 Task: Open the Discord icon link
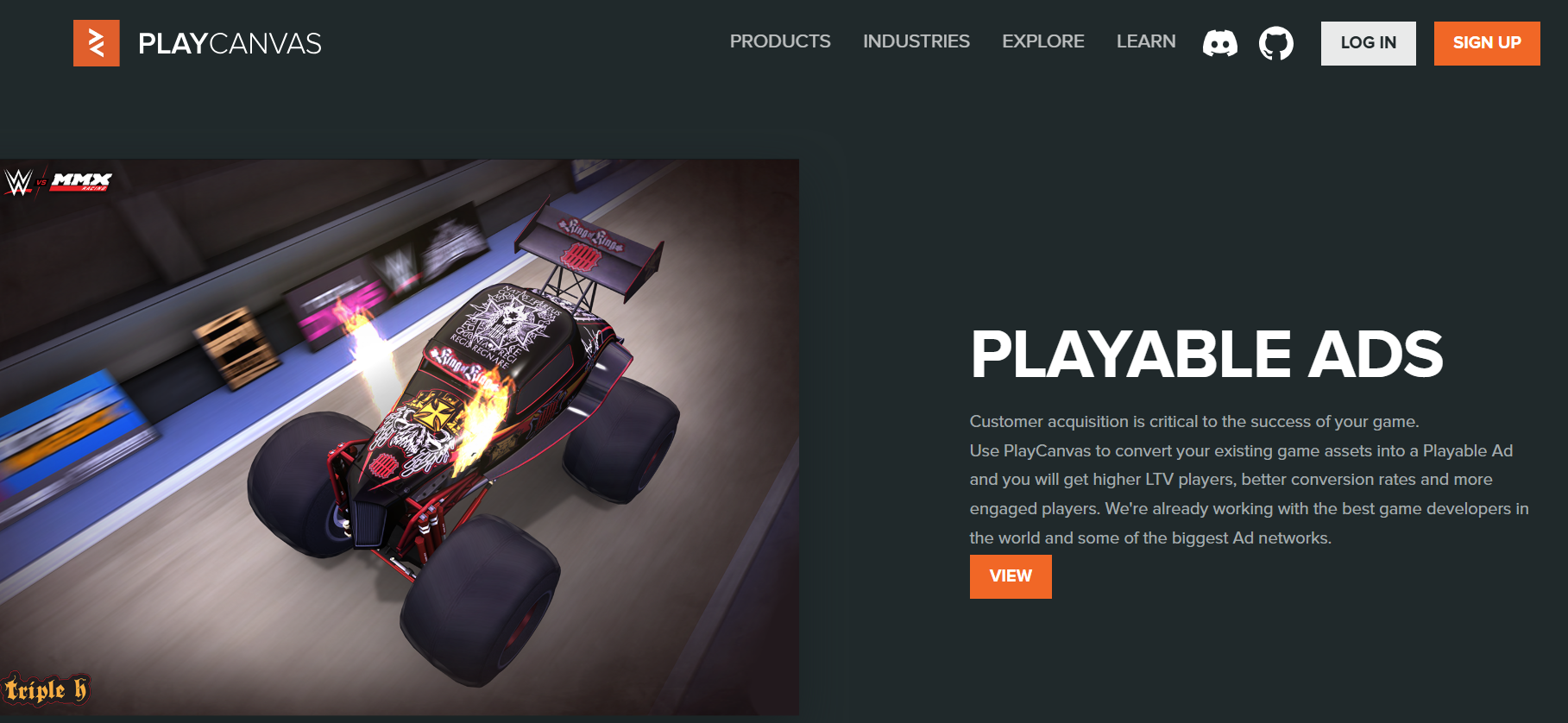(x=1220, y=43)
